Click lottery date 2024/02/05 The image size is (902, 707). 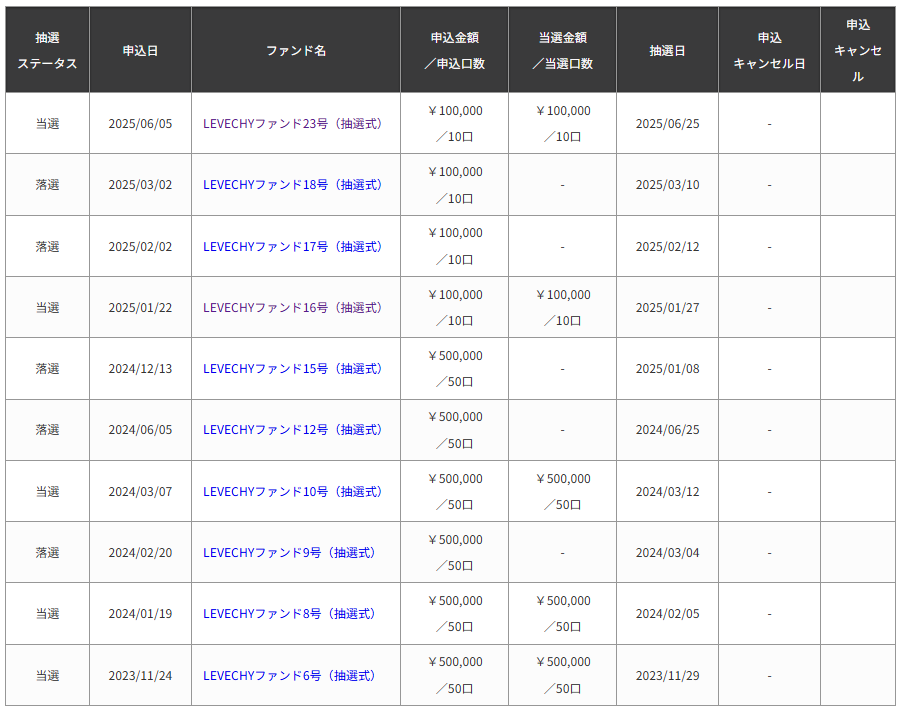pyautogui.click(x=667, y=614)
